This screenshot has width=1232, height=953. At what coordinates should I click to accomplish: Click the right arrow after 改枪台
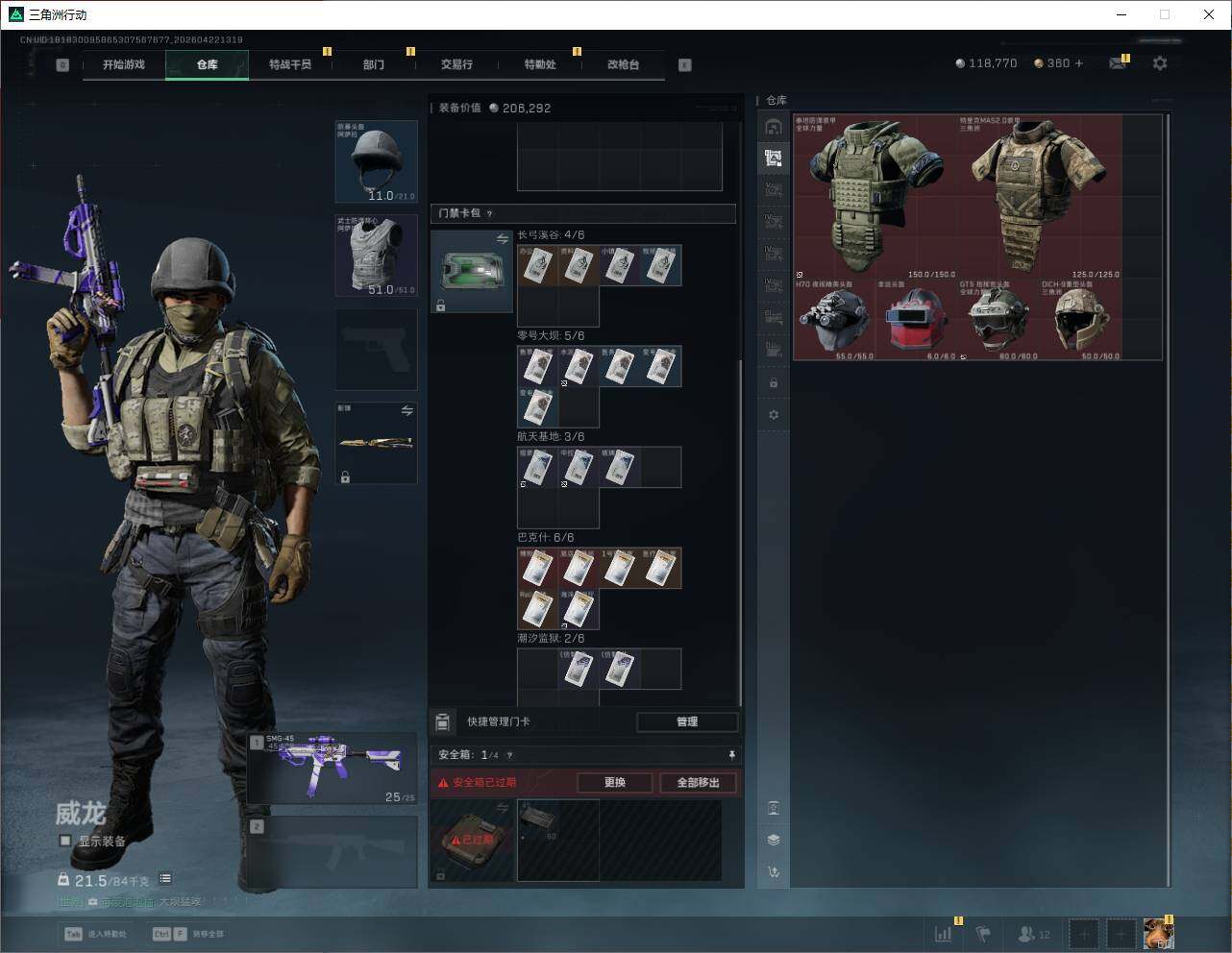685,65
